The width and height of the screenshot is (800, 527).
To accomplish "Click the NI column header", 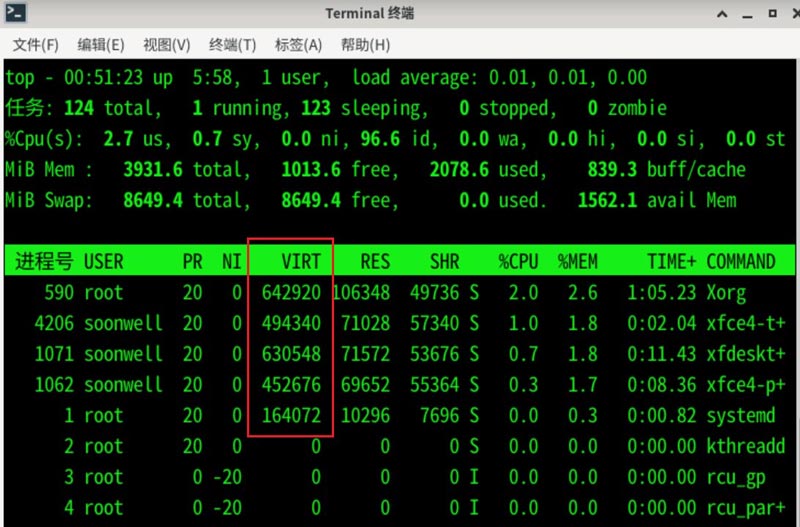I will [x=232, y=262].
